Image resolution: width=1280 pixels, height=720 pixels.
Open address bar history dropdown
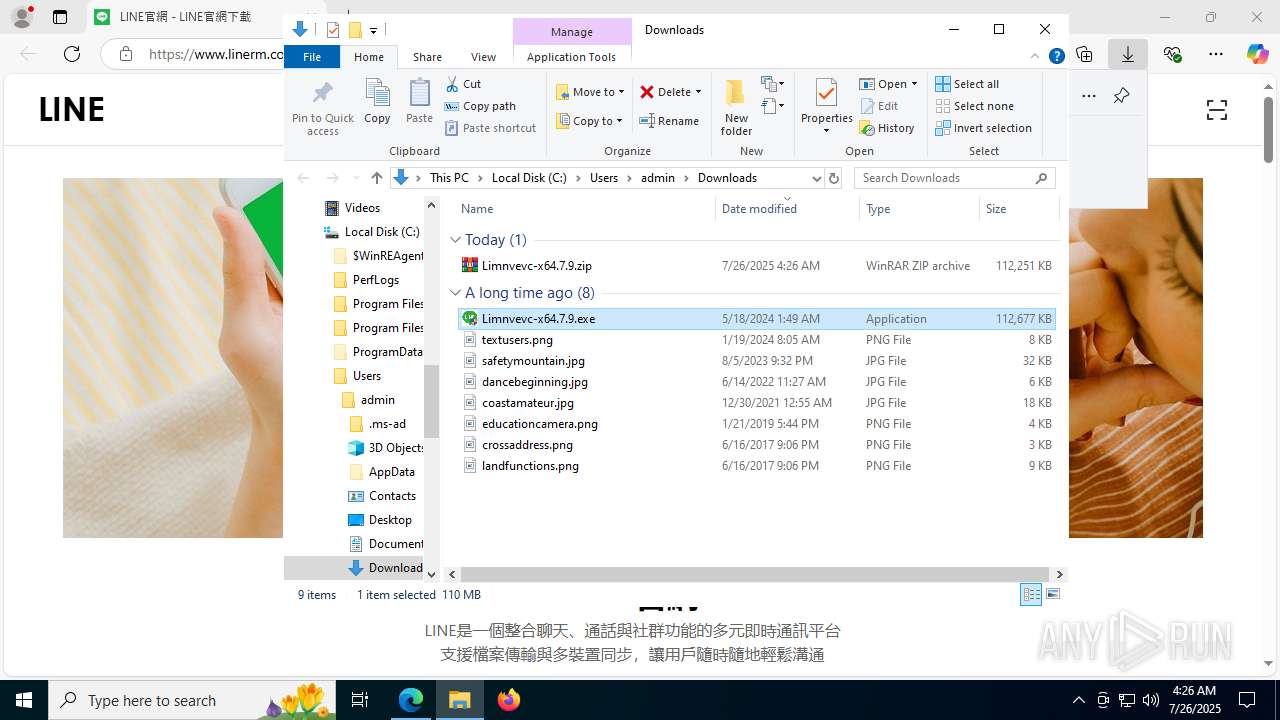816,178
